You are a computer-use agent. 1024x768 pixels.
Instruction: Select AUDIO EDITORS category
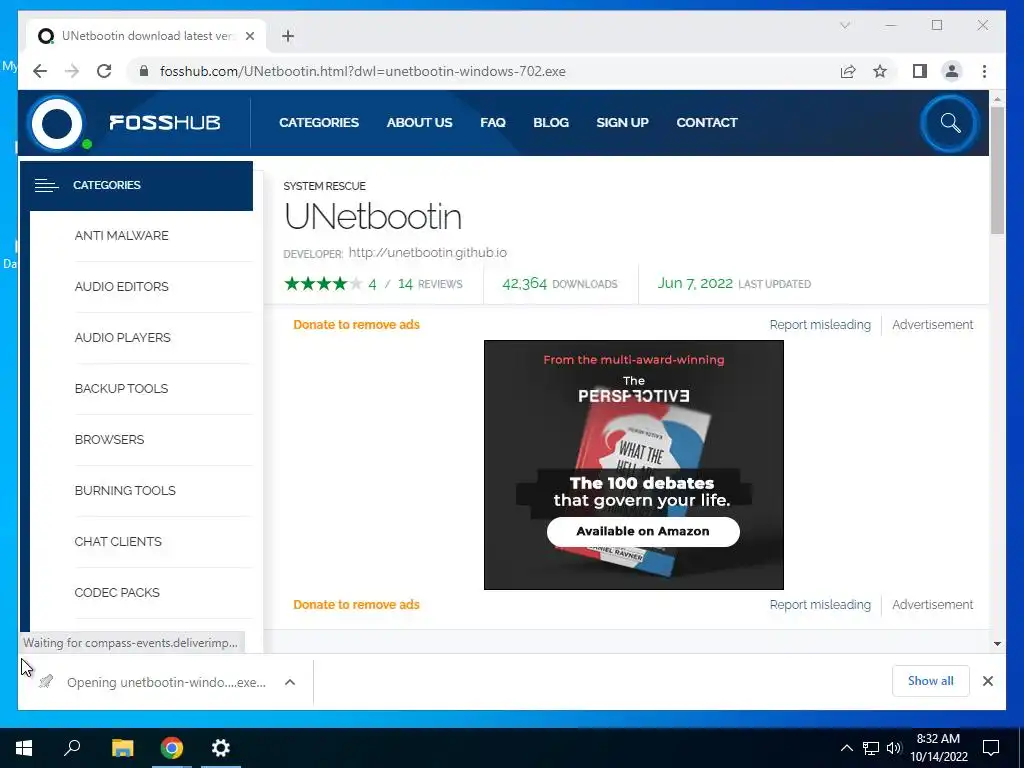pyautogui.click(x=121, y=287)
